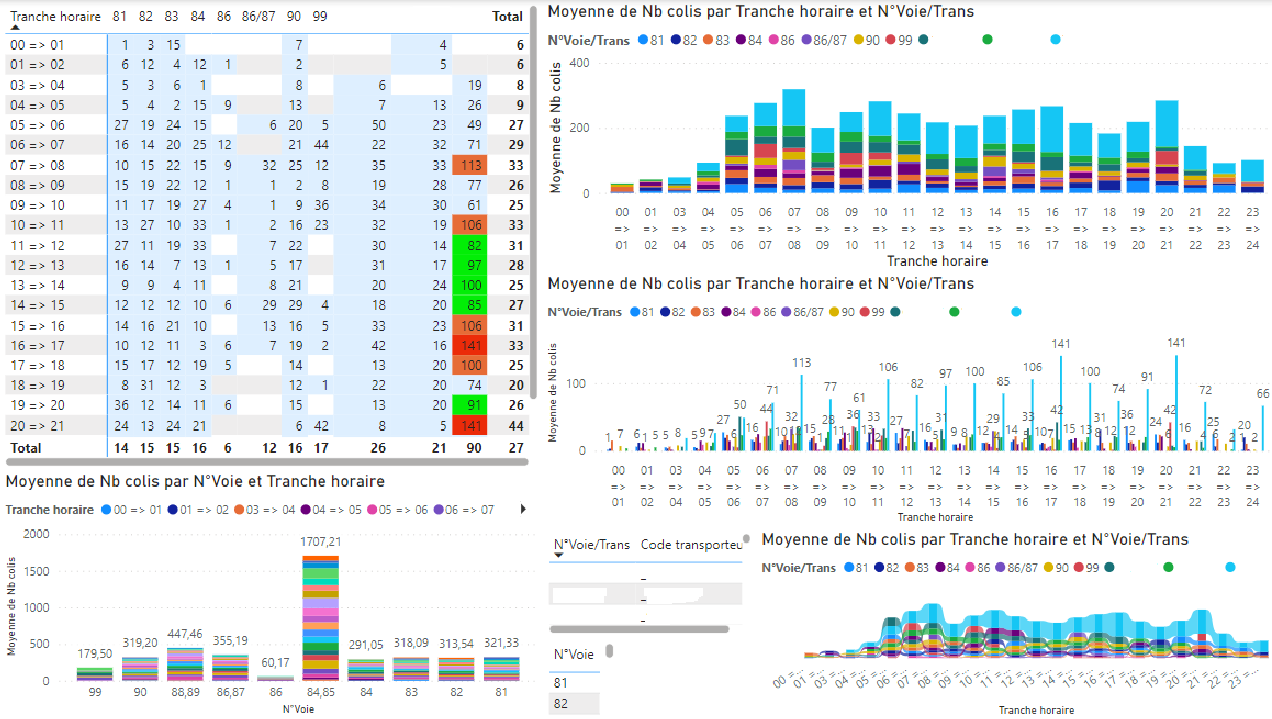Screen dimensions: 1272x719
Task: Click data label 447,46 in N°Voie chart
Action: click(x=185, y=634)
